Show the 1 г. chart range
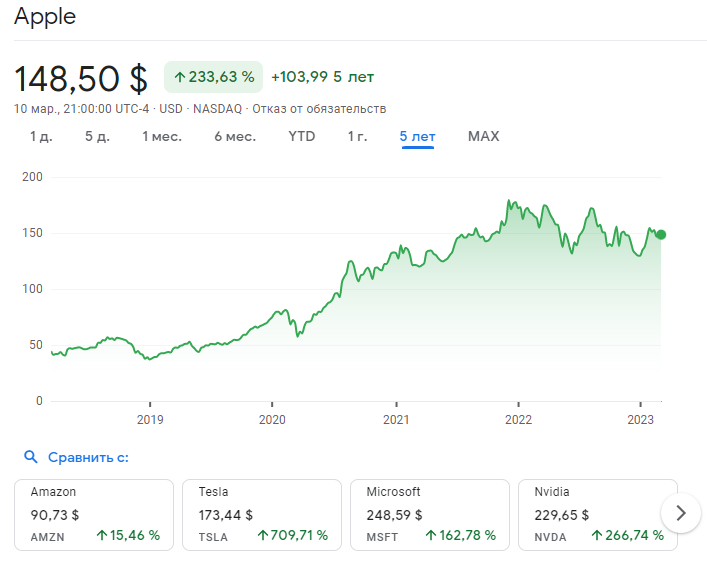Viewport: 707px width, 569px height. (x=357, y=136)
